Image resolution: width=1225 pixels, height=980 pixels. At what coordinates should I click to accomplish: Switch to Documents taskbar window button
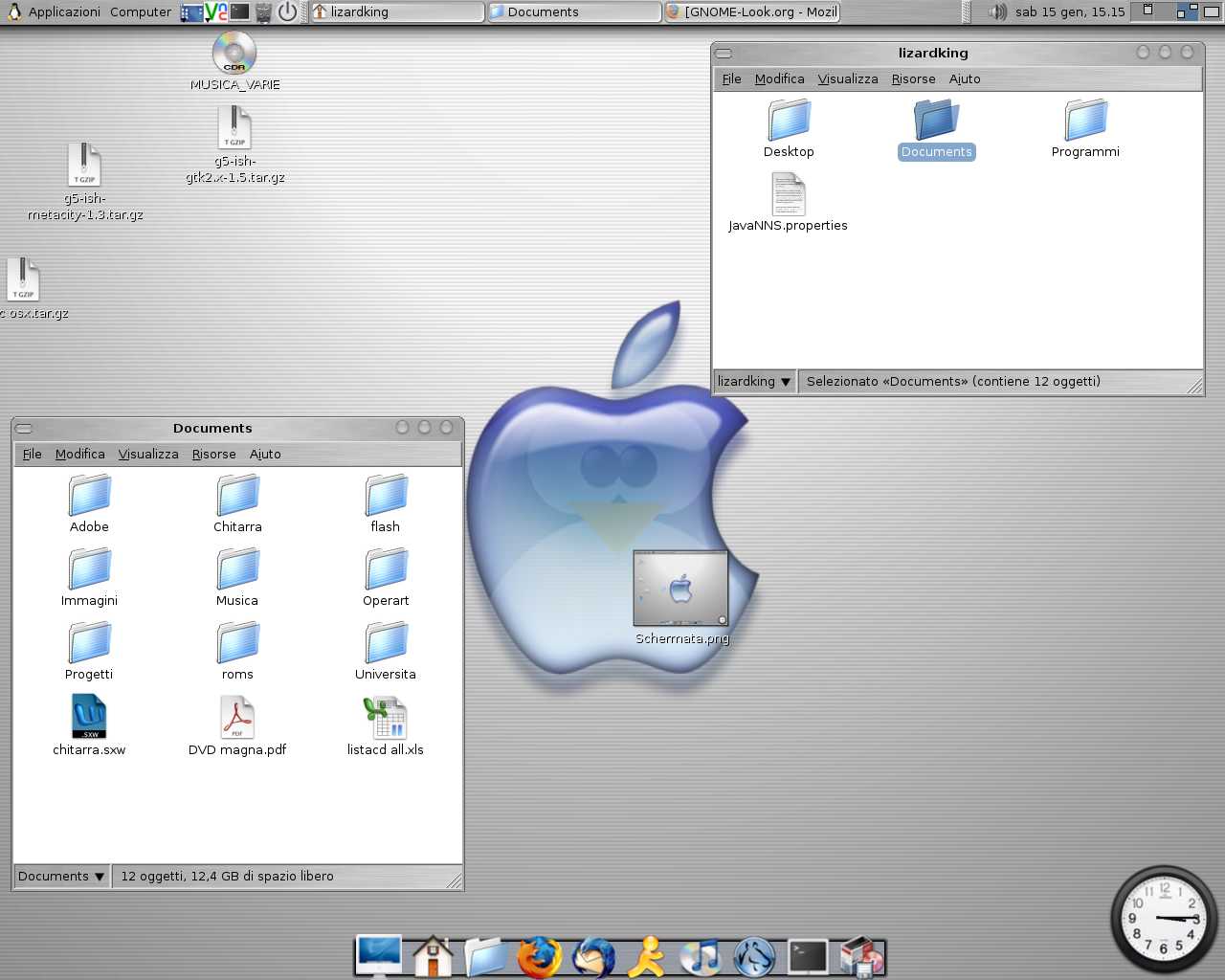574,11
